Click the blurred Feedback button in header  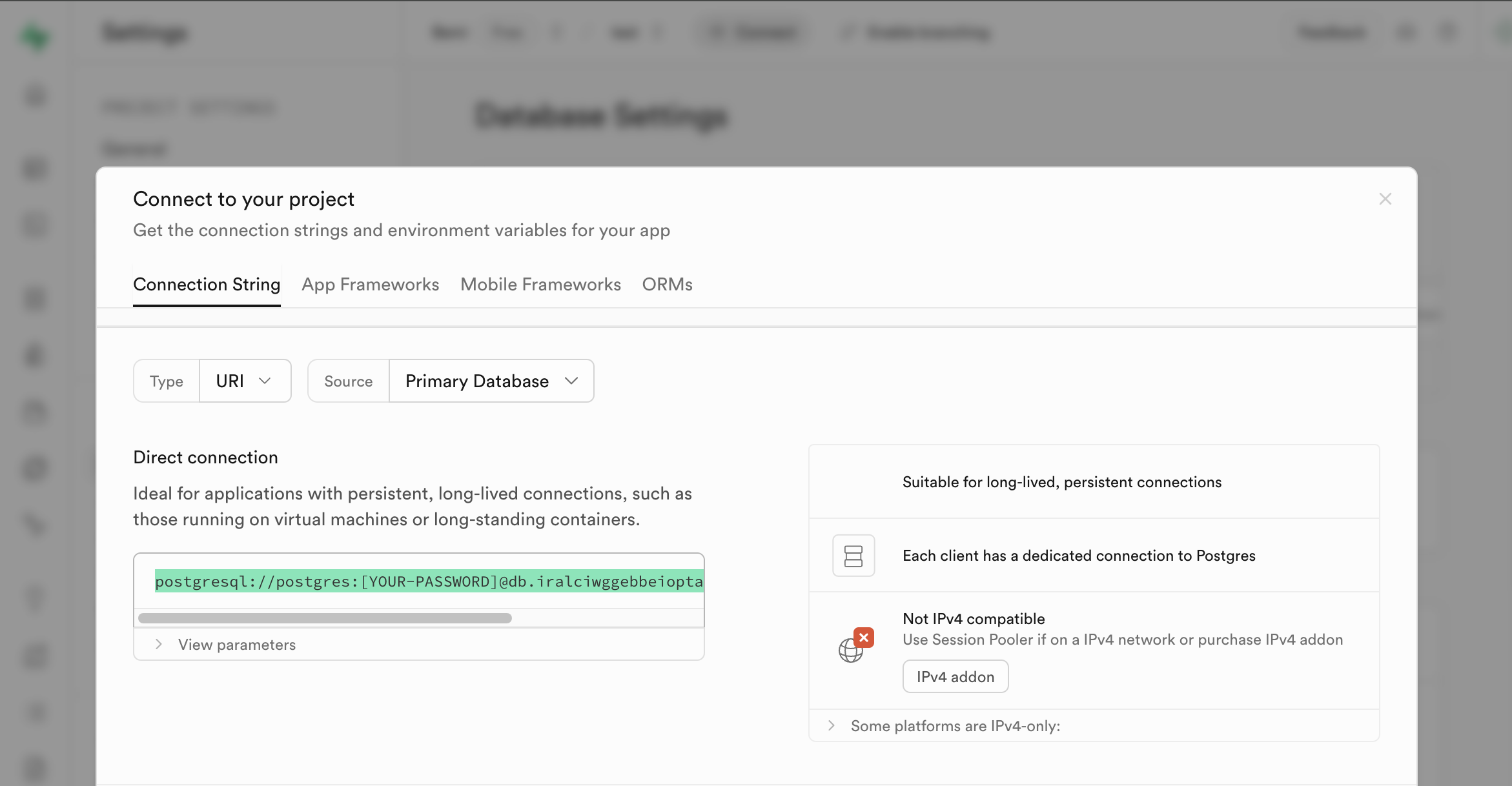1331,32
